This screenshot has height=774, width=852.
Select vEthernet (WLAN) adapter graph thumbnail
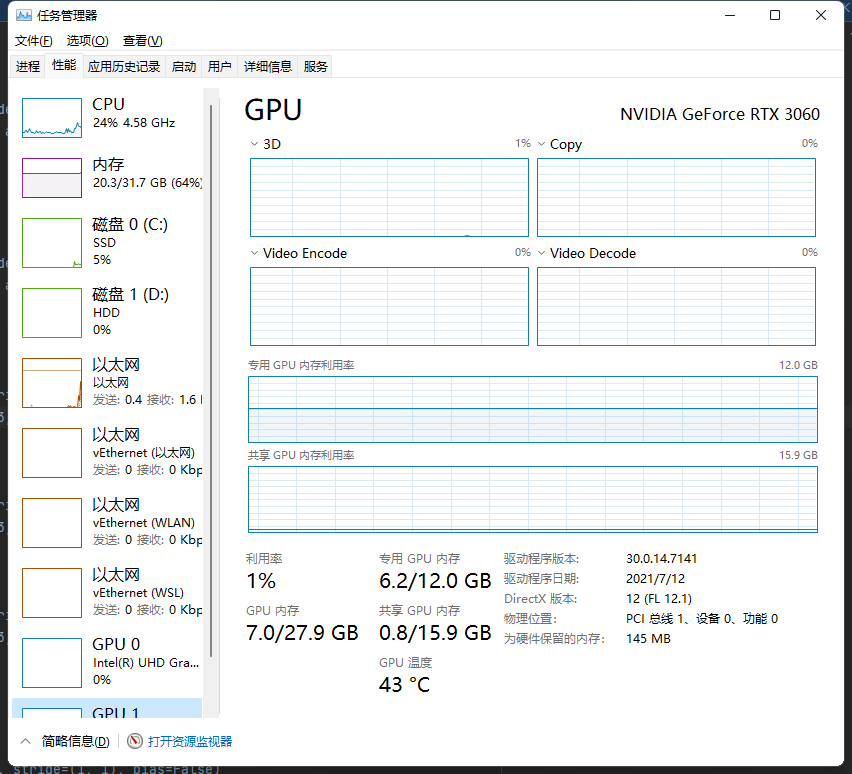(52, 523)
